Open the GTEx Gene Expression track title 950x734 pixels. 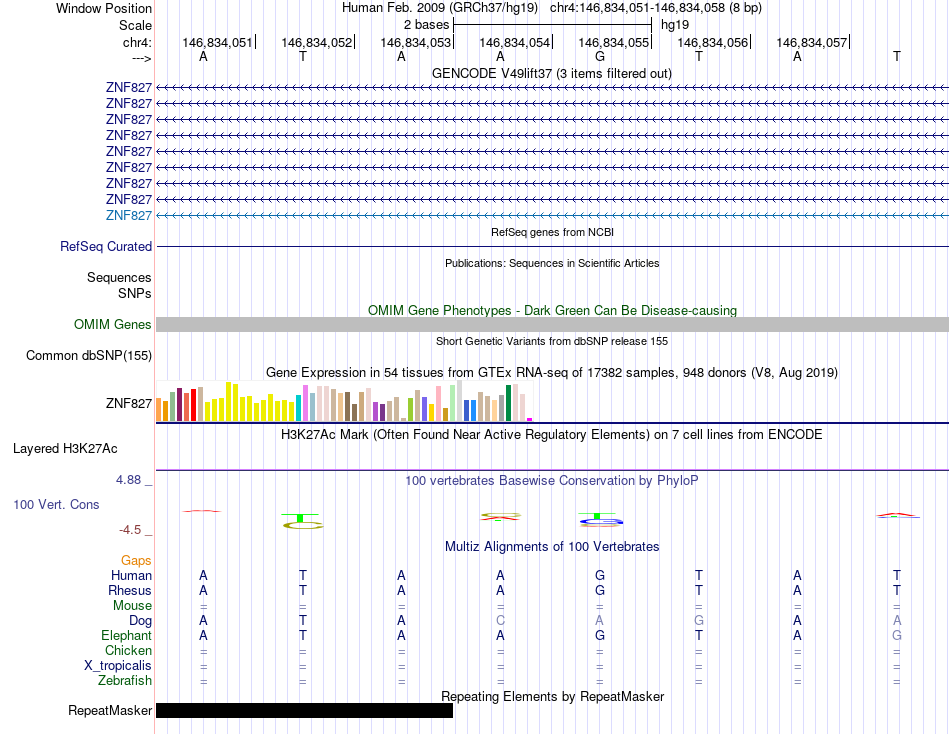point(552,372)
